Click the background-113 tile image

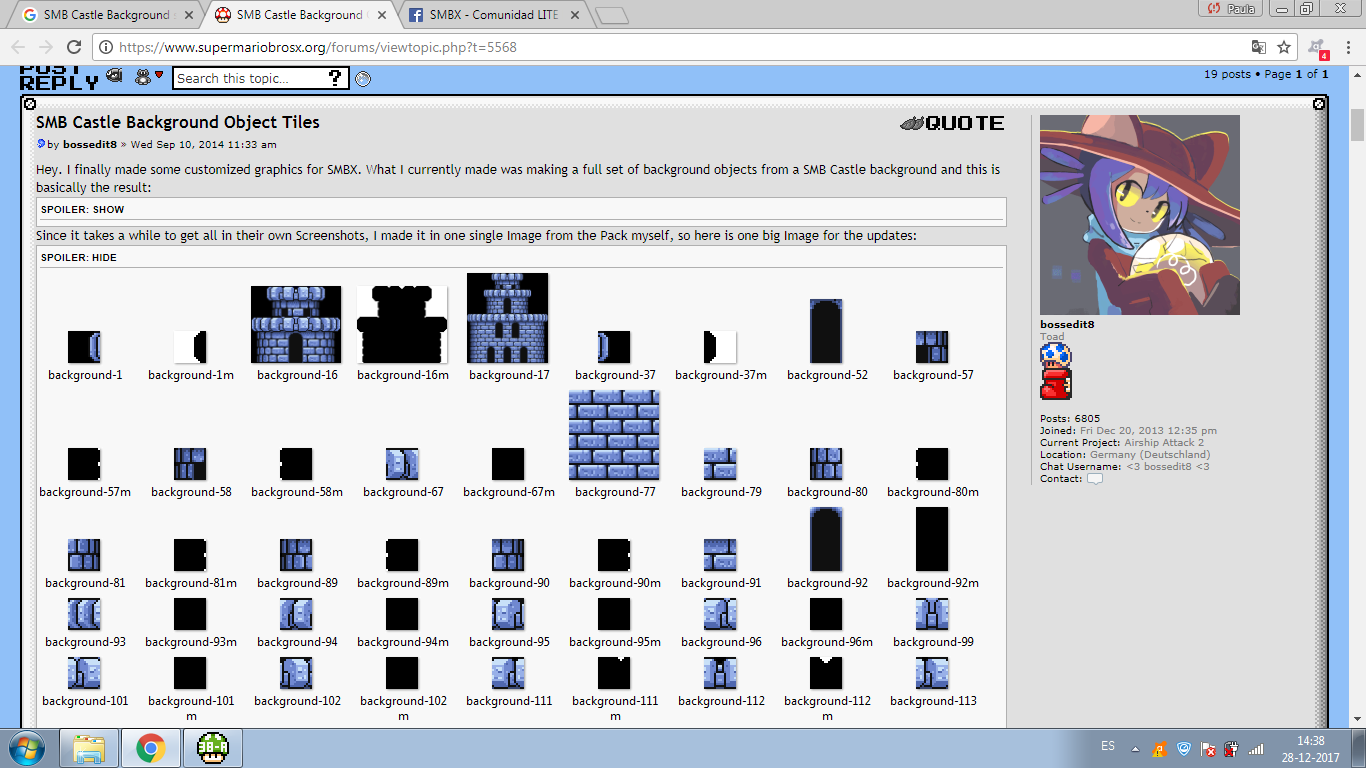click(932, 673)
